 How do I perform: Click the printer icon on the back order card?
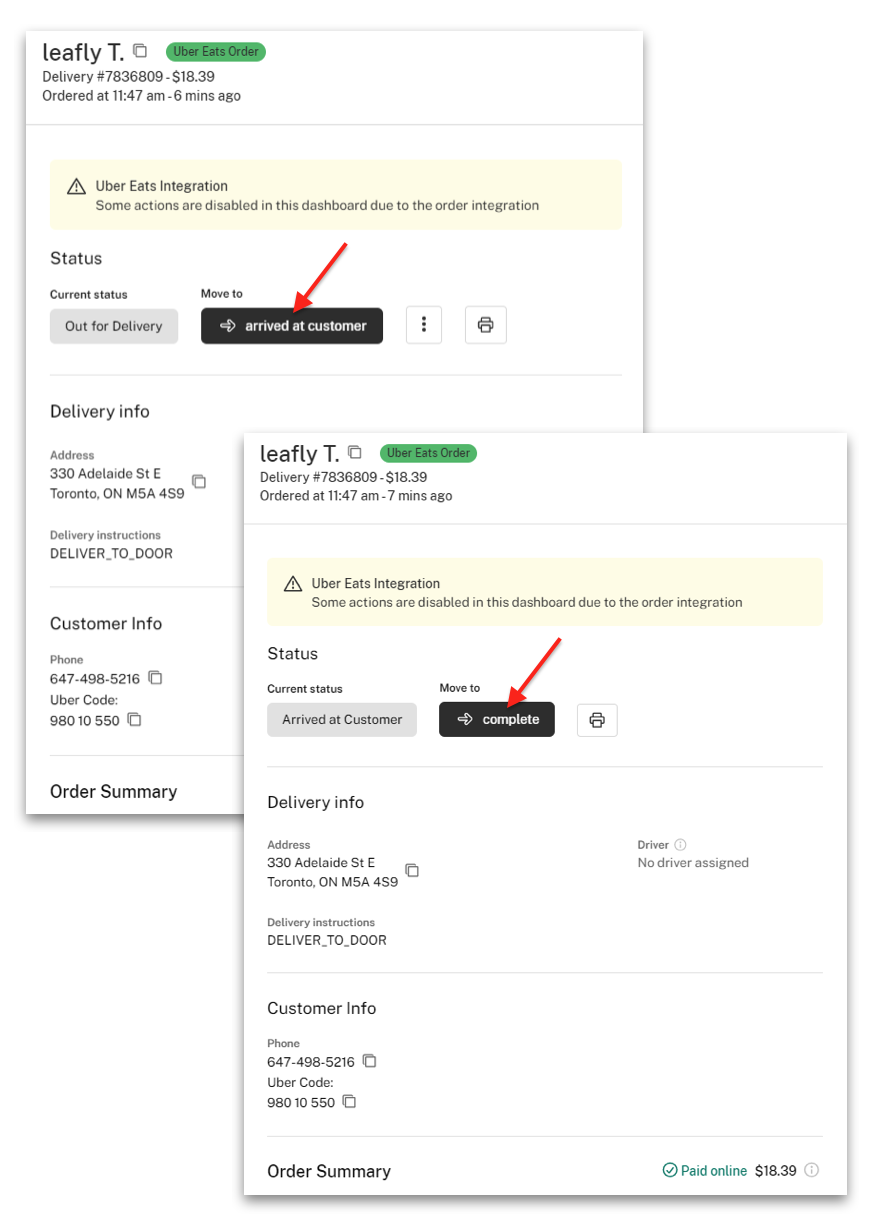coord(486,324)
